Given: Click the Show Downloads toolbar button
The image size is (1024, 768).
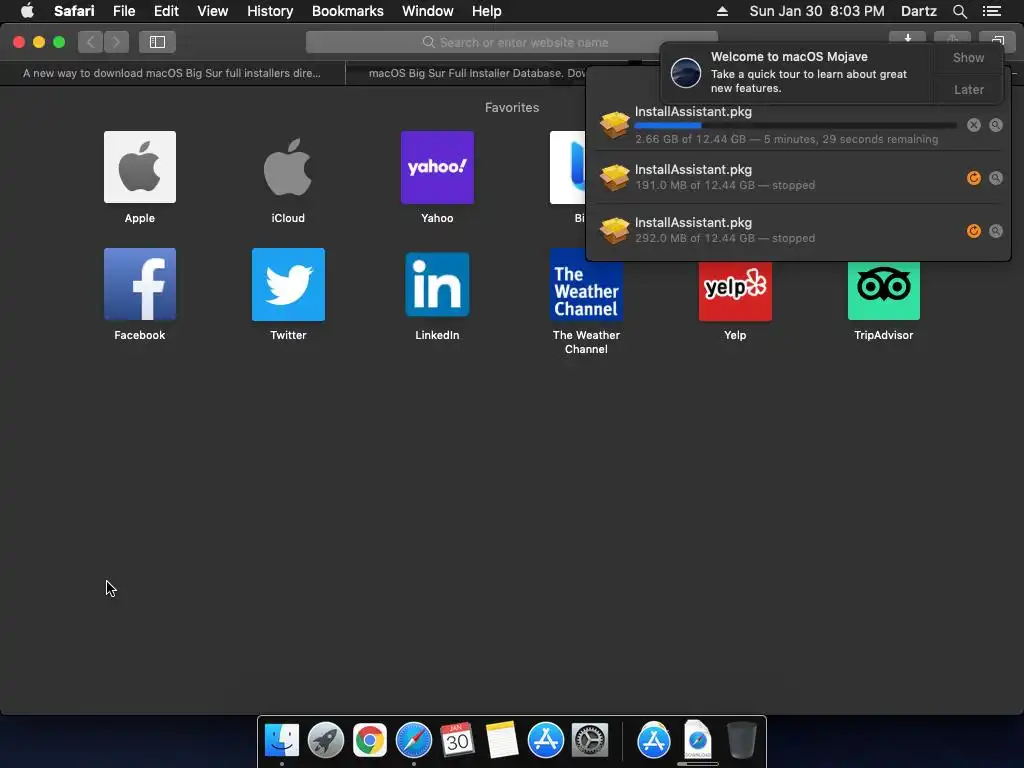Looking at the screenshot, I should [x=907, y=38].
